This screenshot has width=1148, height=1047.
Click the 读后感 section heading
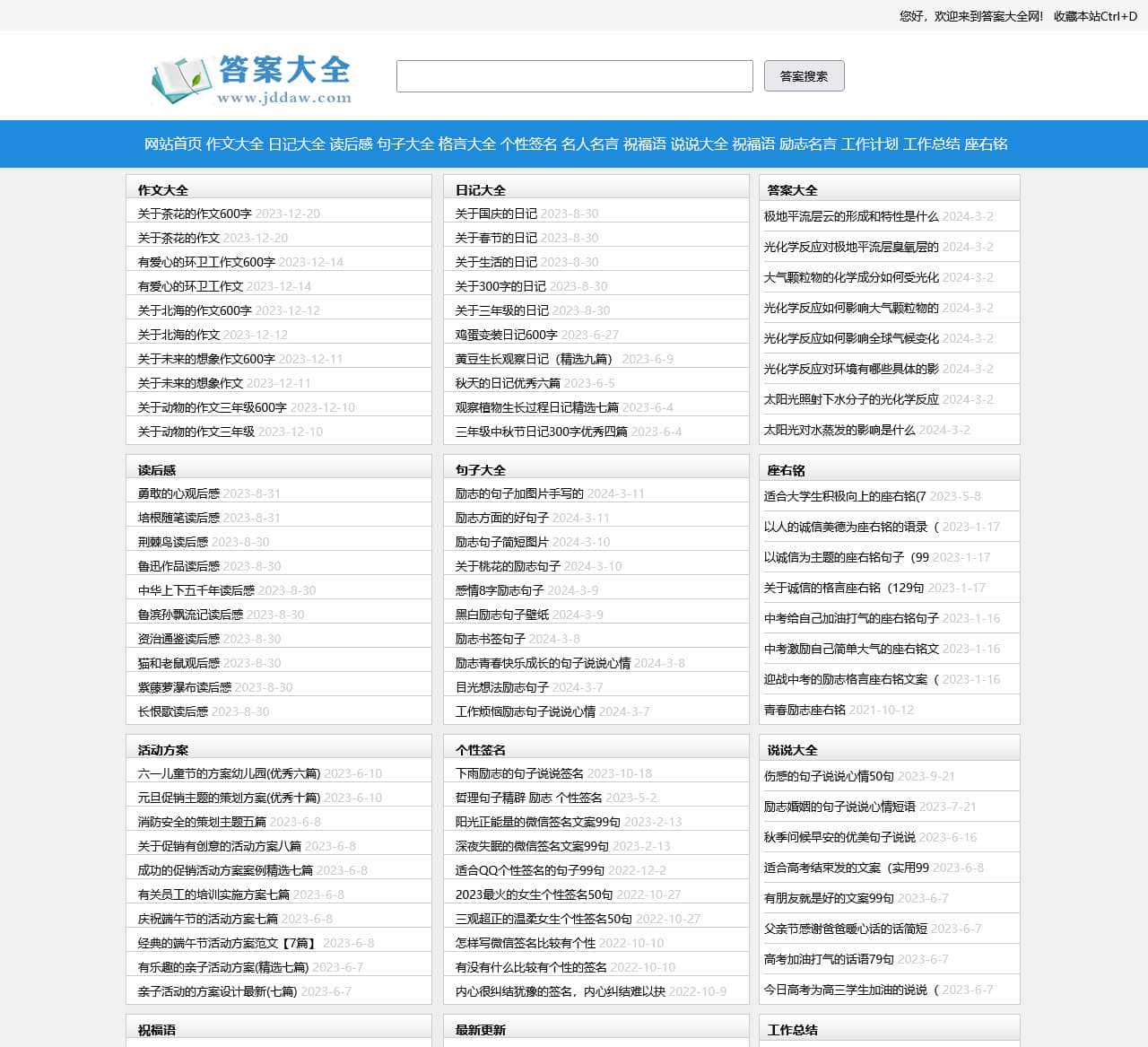tap(157, 470)
